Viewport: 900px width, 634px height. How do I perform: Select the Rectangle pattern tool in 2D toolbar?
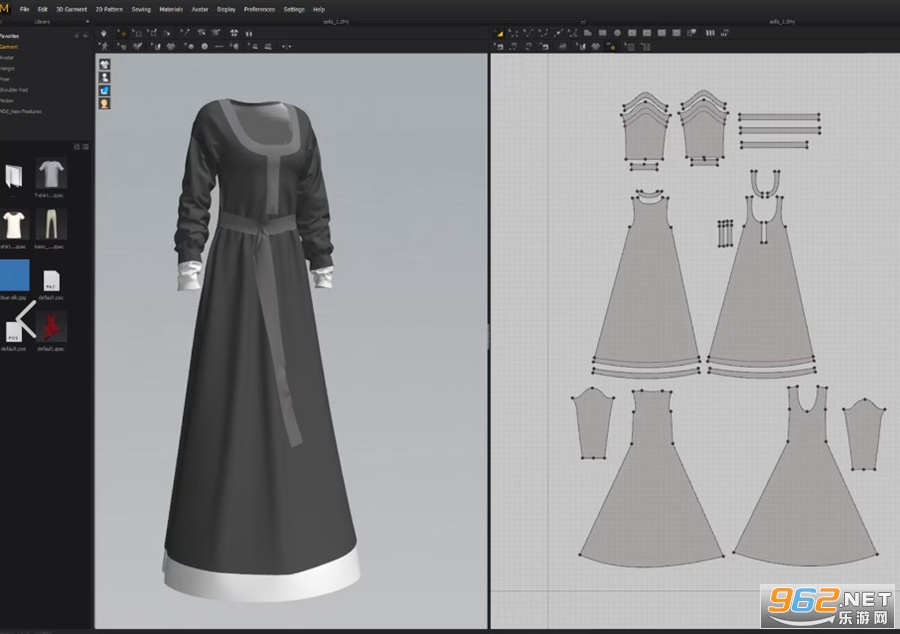(x=602, y=33)
